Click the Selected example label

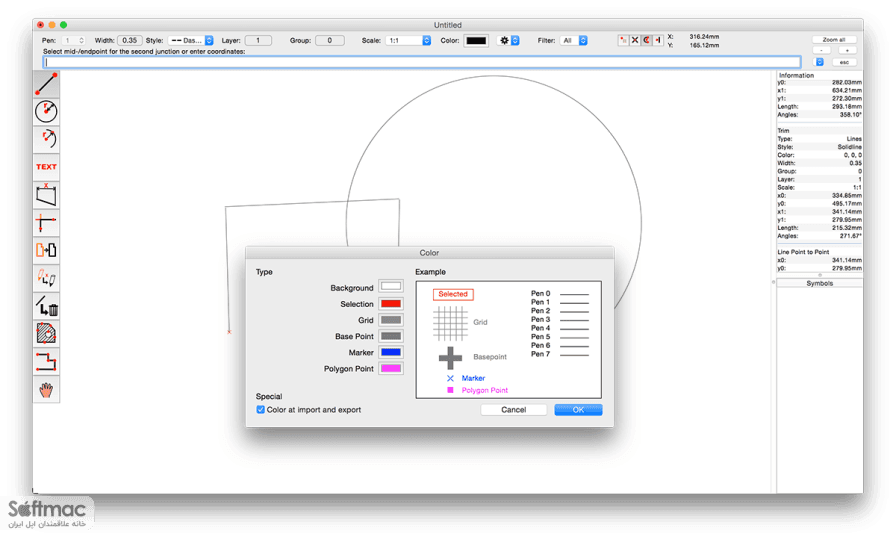pos(453,294)
